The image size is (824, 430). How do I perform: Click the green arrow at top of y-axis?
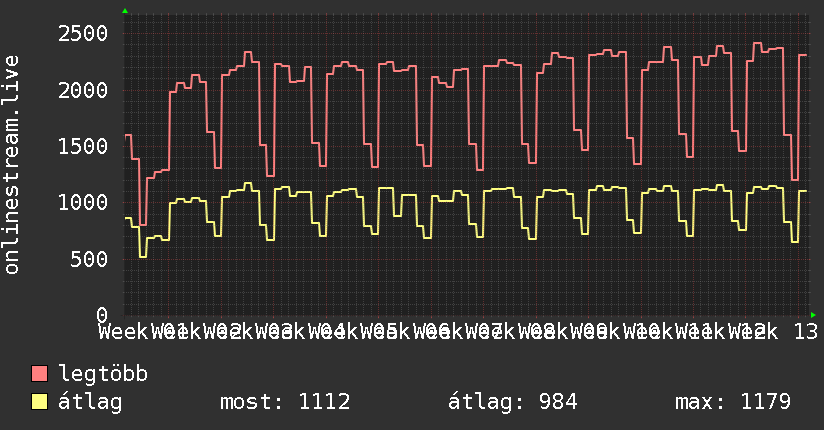(125, 11)
